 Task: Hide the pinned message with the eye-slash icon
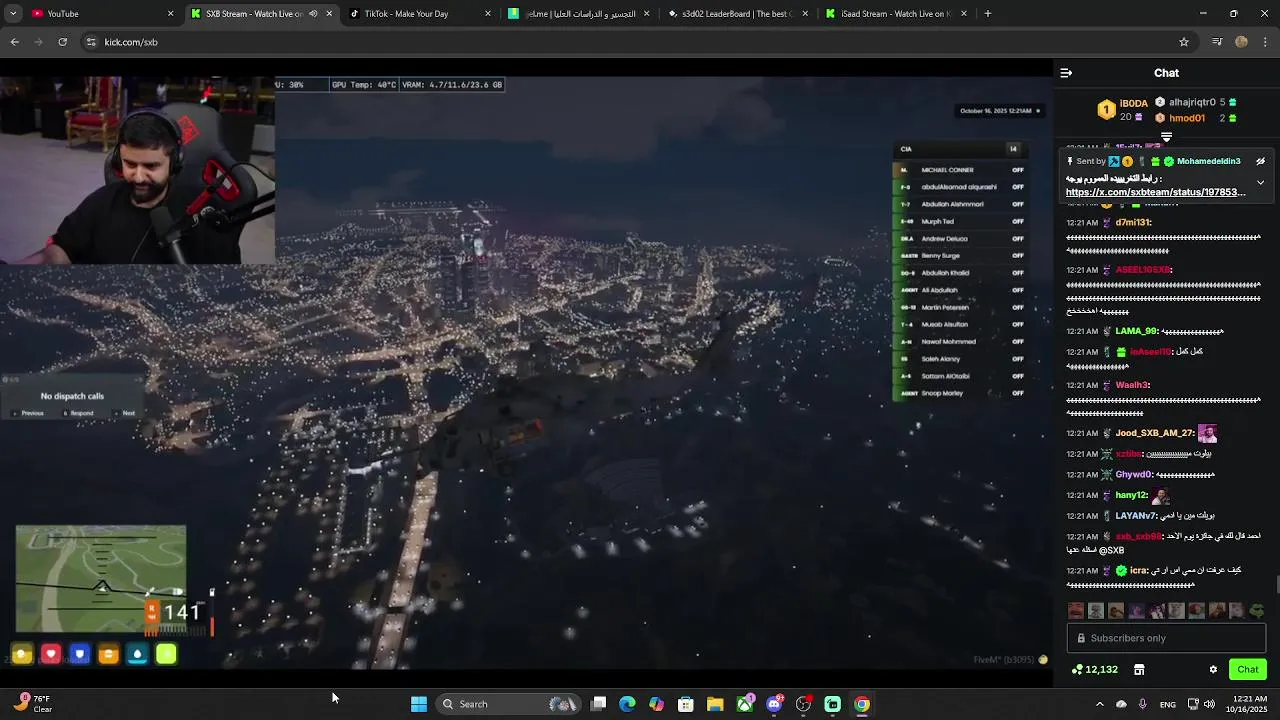coord(1260,161)
